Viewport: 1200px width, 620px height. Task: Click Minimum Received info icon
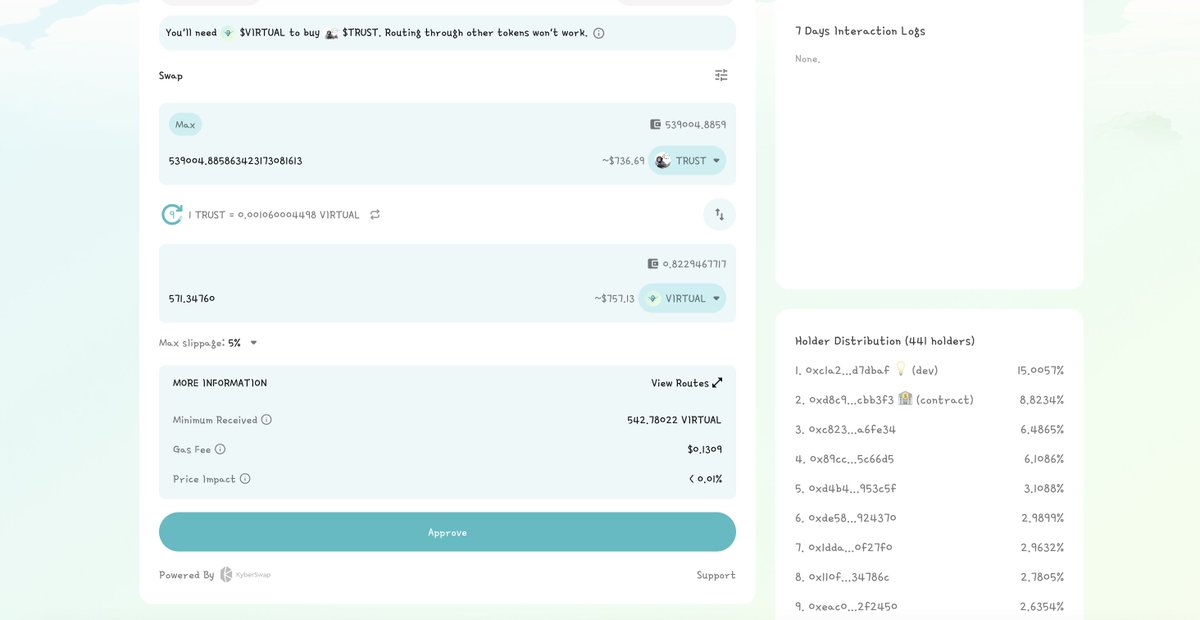click(x=266, y=420)
